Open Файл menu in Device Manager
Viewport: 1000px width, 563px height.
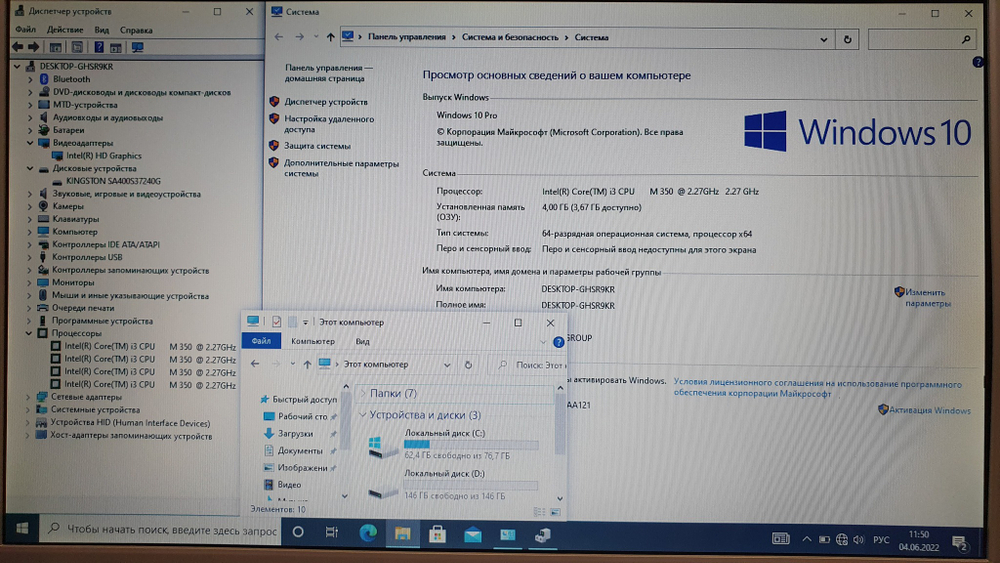point(26,29)
